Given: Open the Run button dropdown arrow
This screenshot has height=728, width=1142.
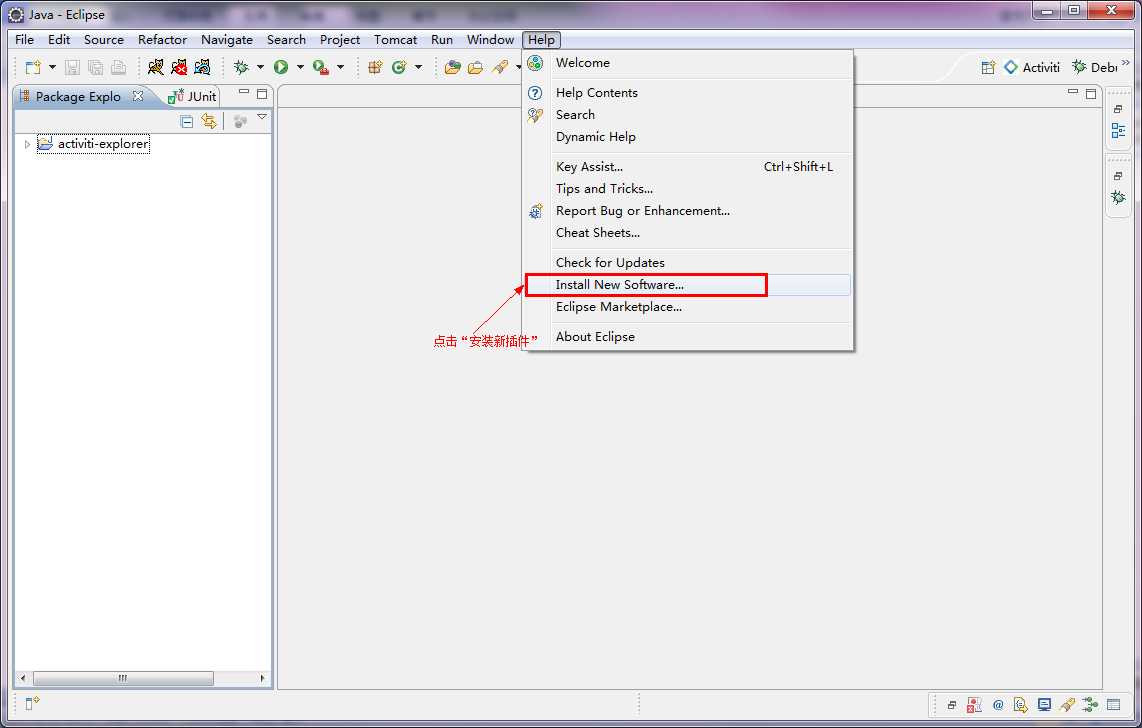Looking at the screenshot, I should pos(300,67).
